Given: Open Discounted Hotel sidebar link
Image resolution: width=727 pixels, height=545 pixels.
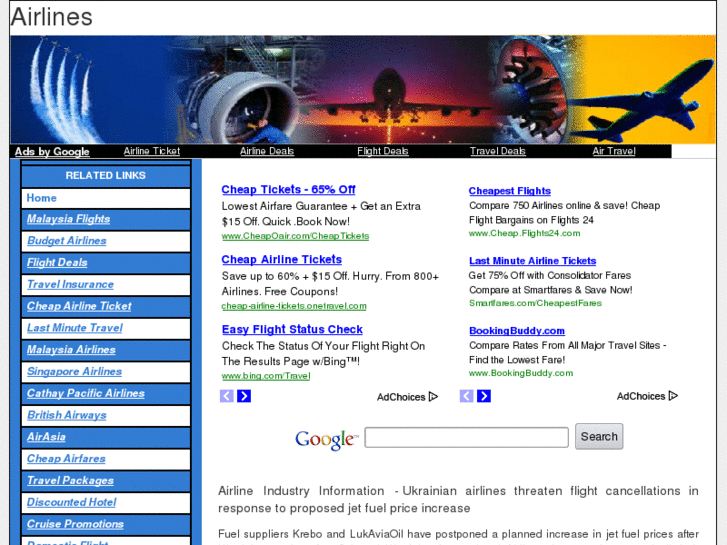Looking at the screenshot, I should point(71,502).
